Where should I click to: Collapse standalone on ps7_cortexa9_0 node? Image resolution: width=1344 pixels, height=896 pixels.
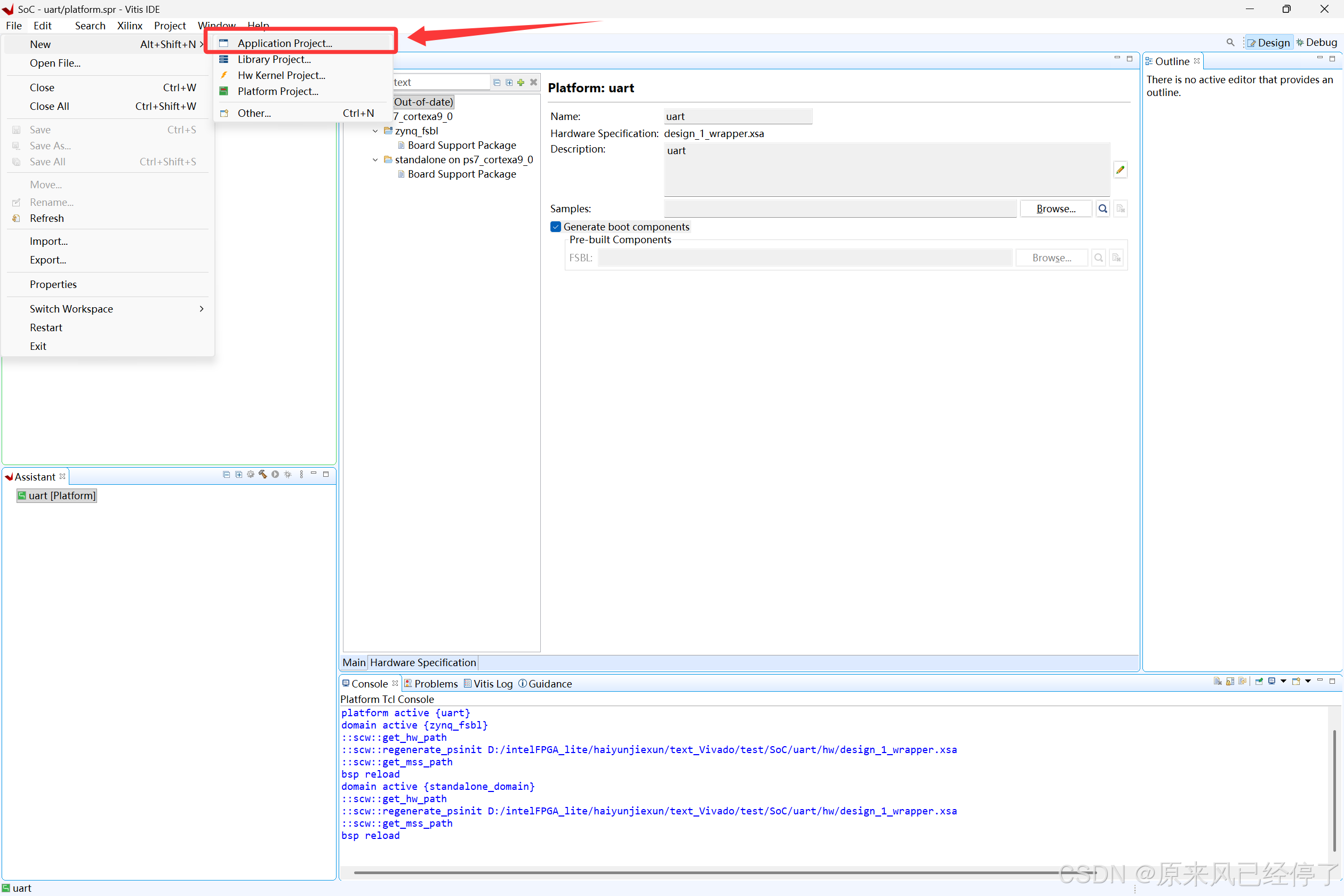(x=375, y=160)
